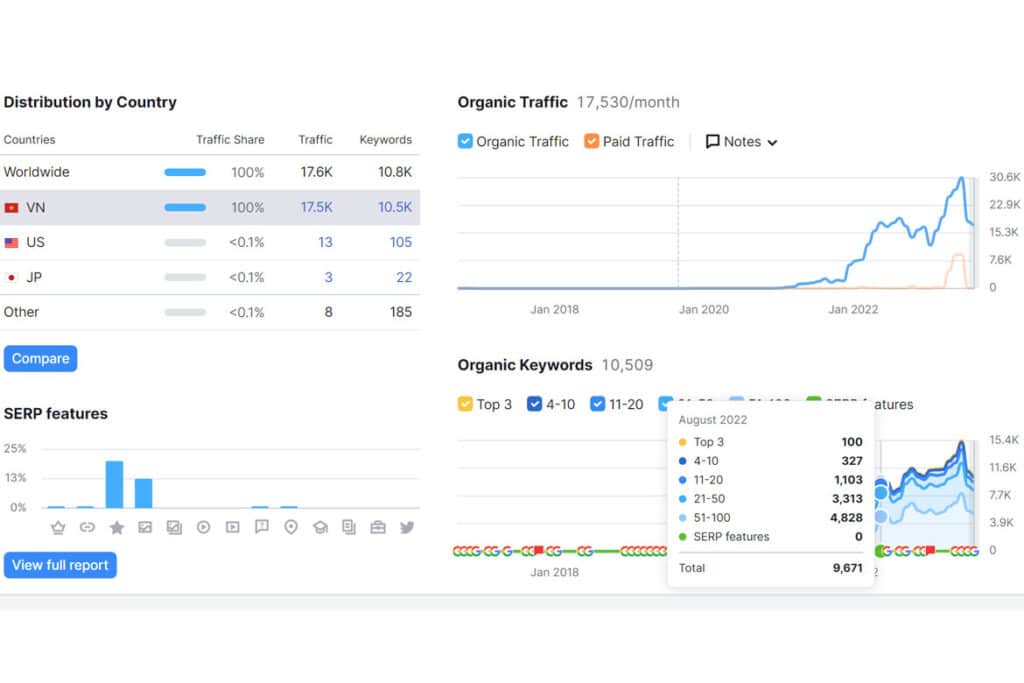This screenshot has height=683, width=1024.
Task: Click the Organic Keywords heading
Action: (525, 365)
